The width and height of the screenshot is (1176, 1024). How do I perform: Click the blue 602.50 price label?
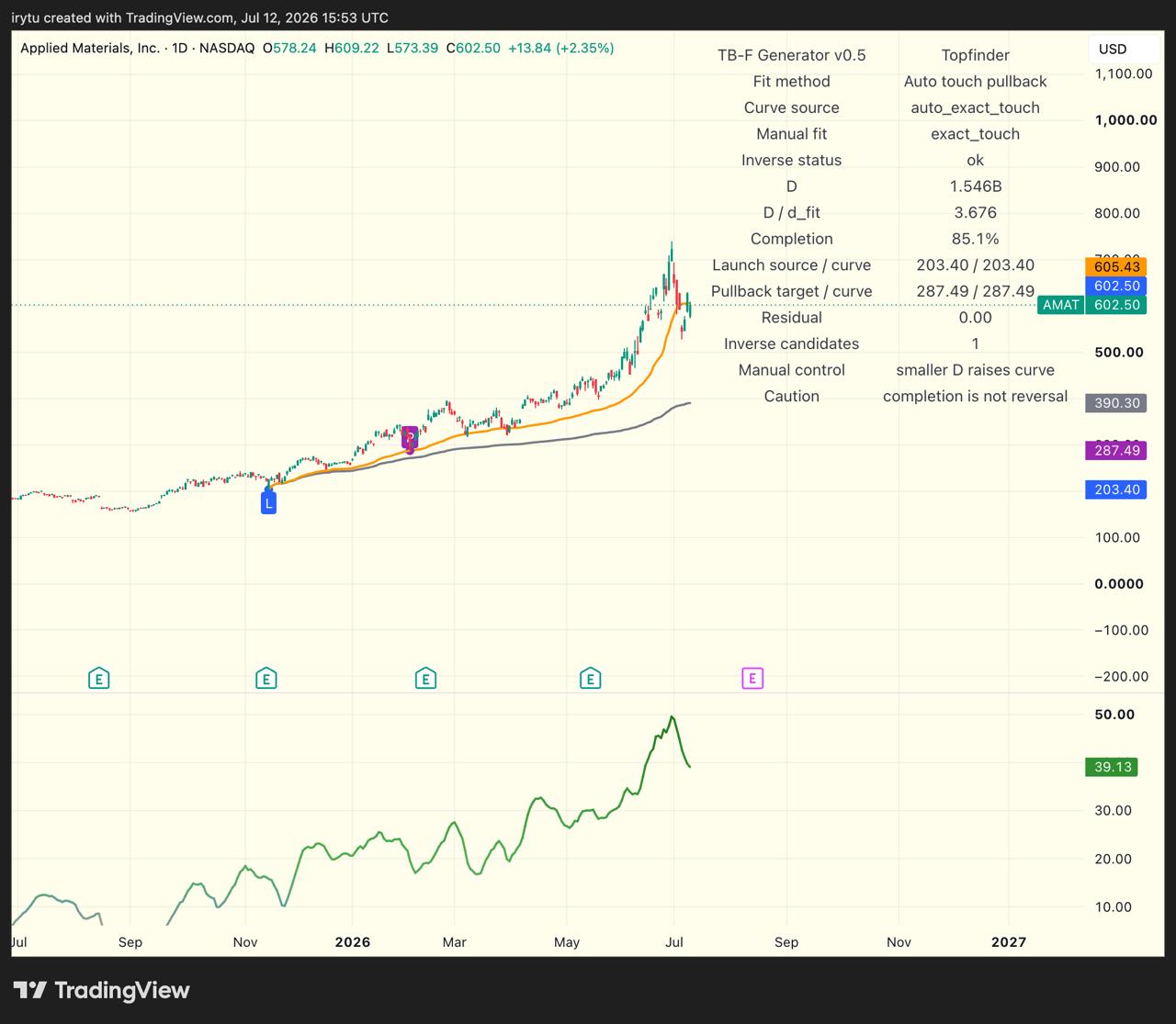[x=1115, y=286]
